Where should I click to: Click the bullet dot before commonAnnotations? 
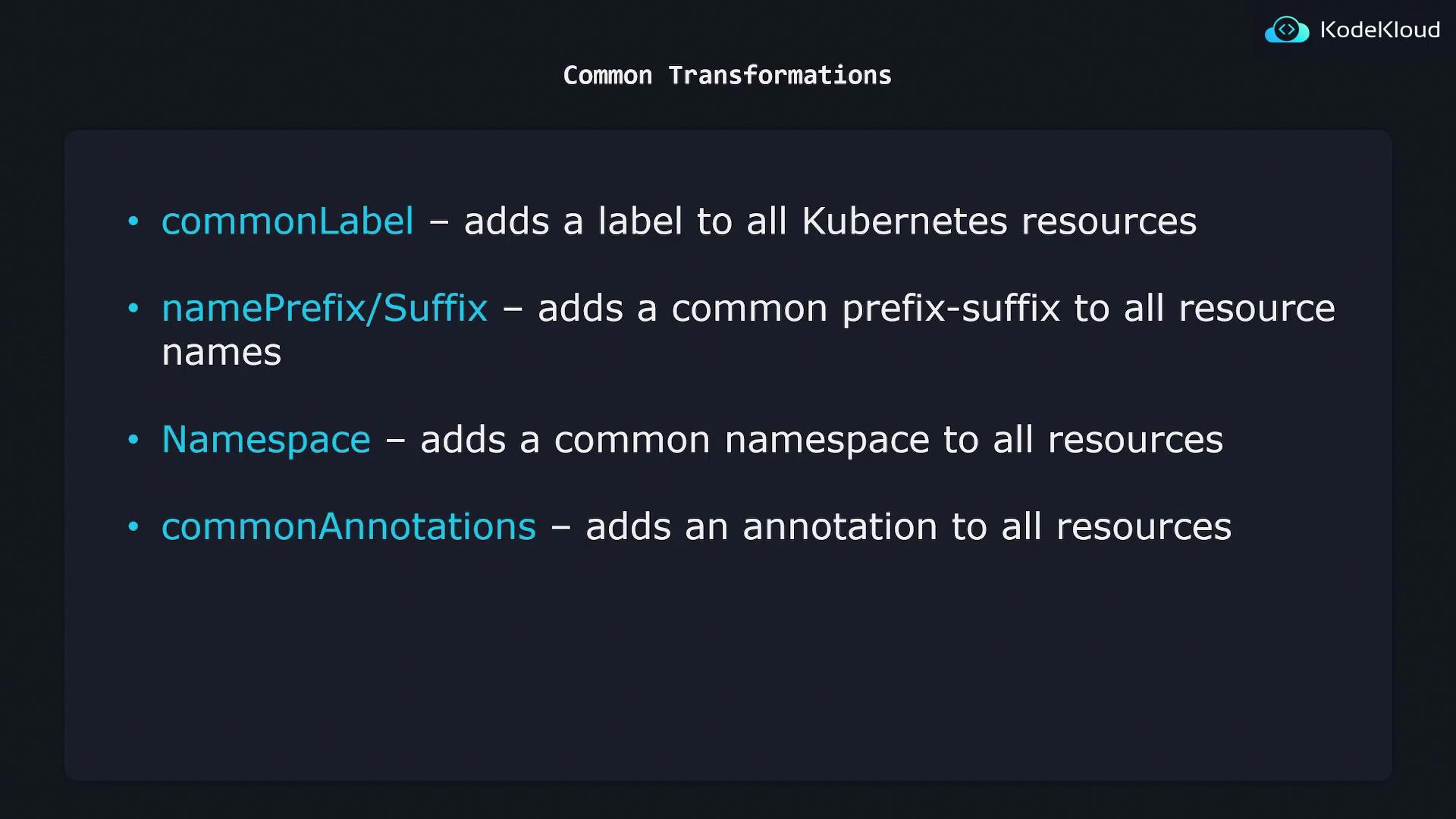[x=133, y=527]
